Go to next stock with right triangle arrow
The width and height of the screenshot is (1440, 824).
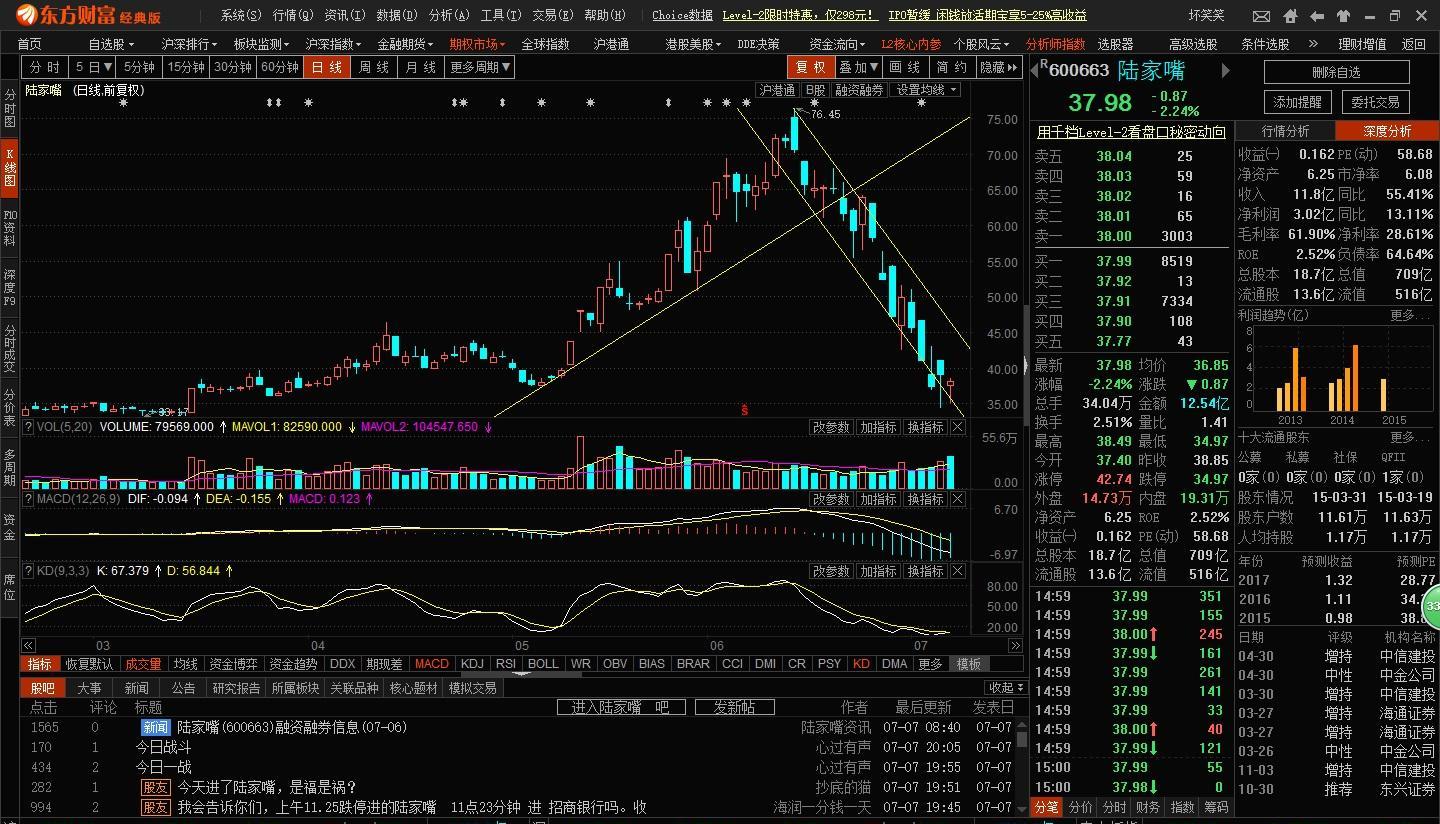[1225, 70]
